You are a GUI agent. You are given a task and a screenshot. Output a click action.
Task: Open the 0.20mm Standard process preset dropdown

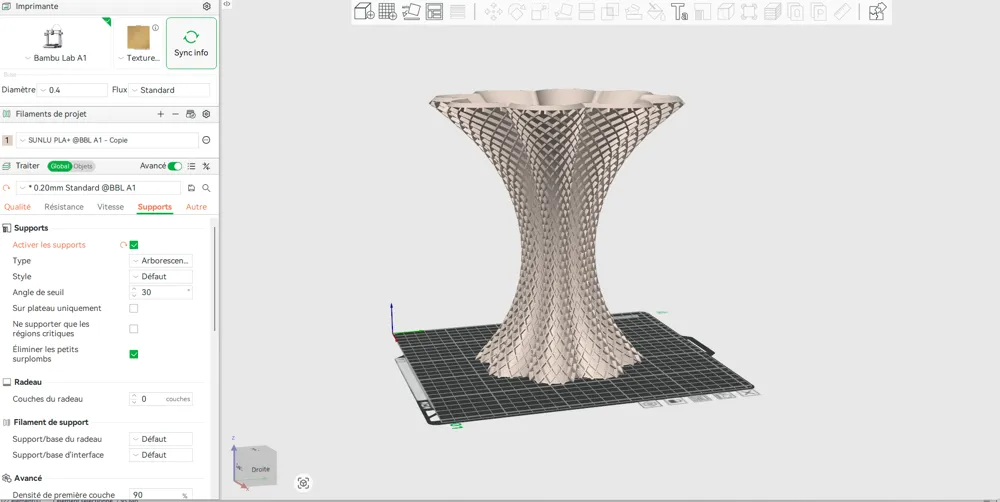tap(98, 188)
